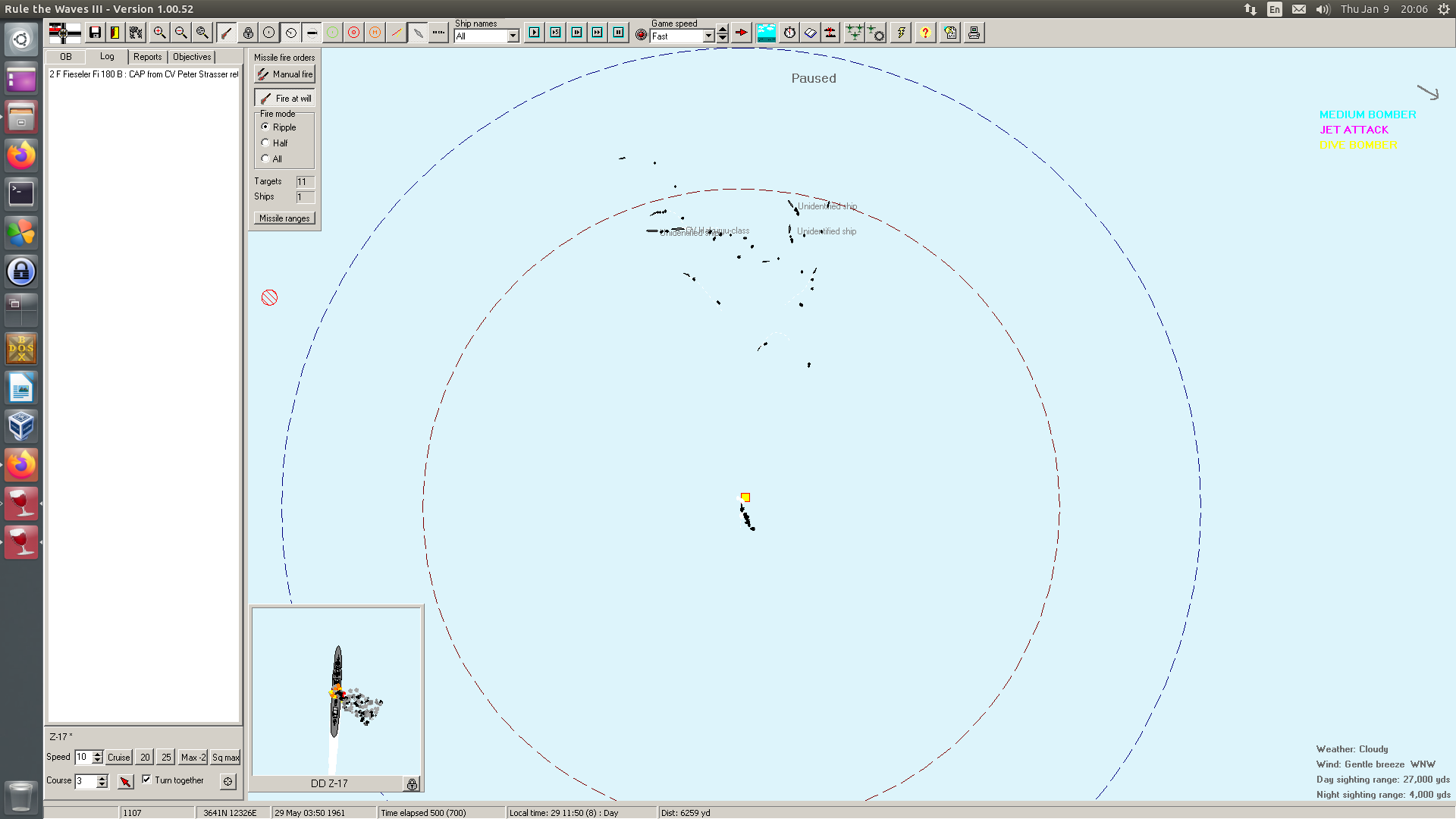Open the gears settings icon

coord(136,33)
